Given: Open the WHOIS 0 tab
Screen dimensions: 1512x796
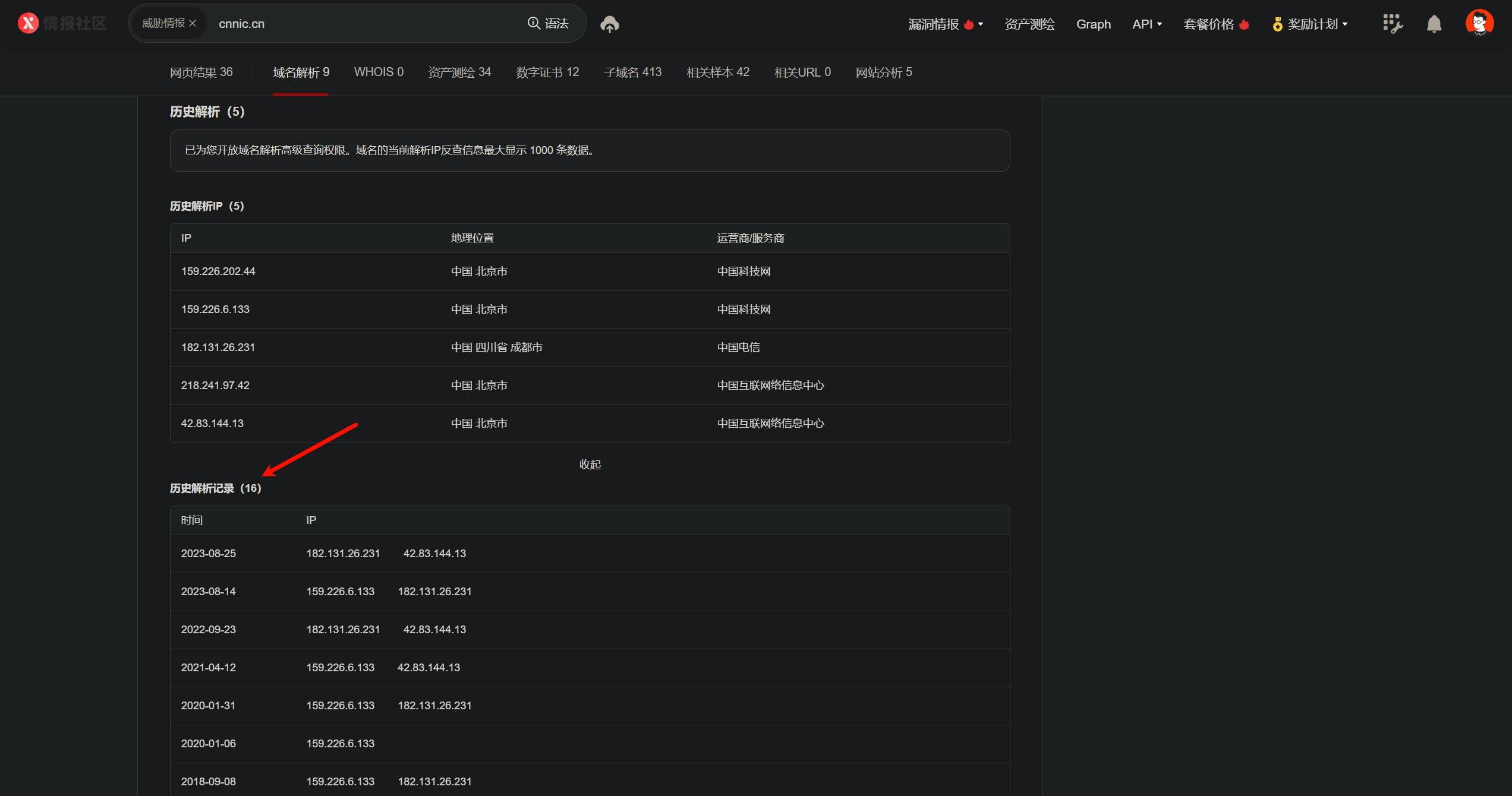Looking at the screenshot, I should (x=379, y=72).
